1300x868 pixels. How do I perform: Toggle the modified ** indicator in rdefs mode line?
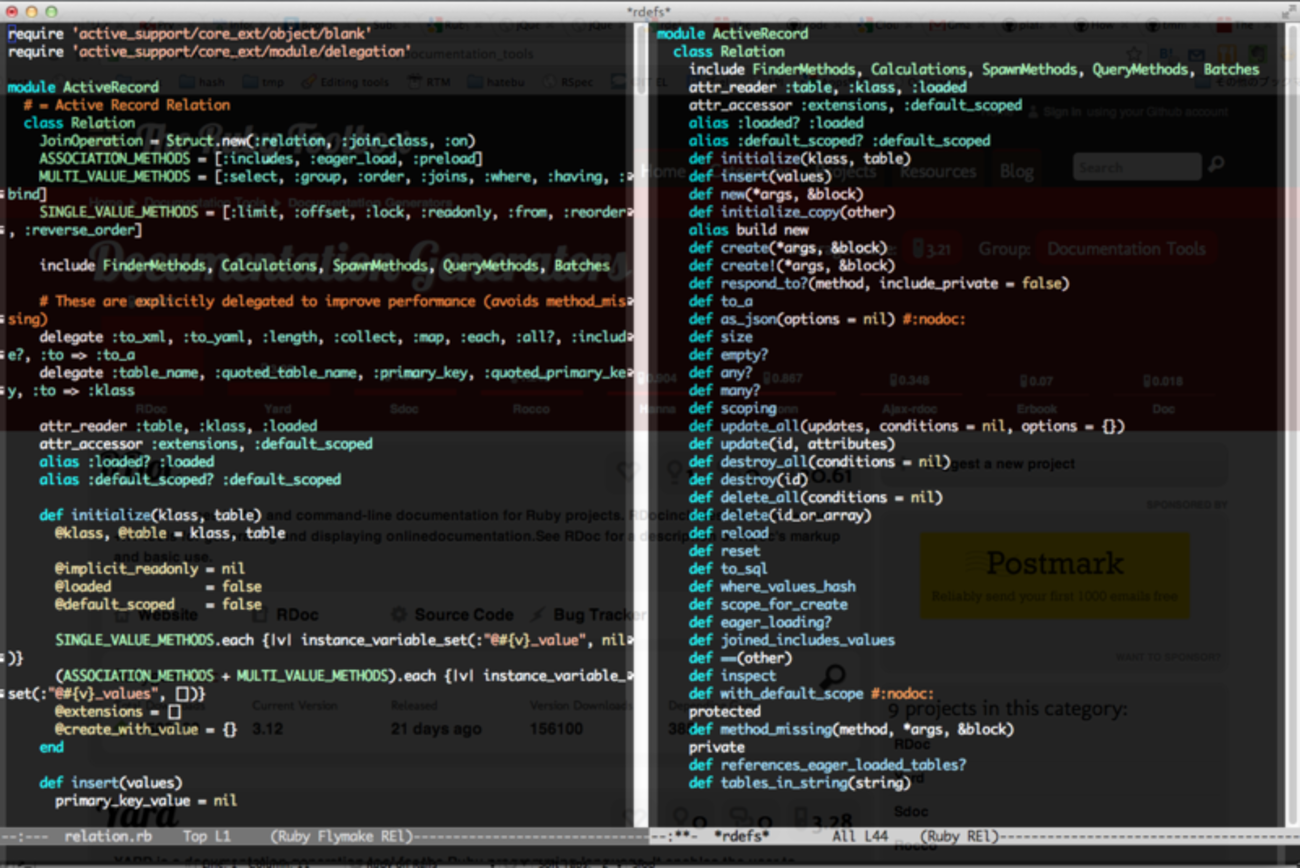tap(677, 836)
